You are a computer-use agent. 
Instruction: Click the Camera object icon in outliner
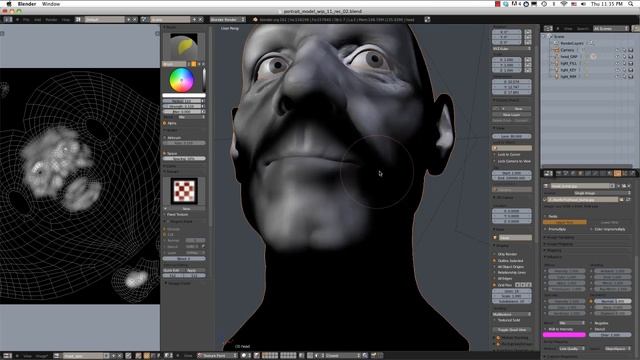(x=557, y=50)
